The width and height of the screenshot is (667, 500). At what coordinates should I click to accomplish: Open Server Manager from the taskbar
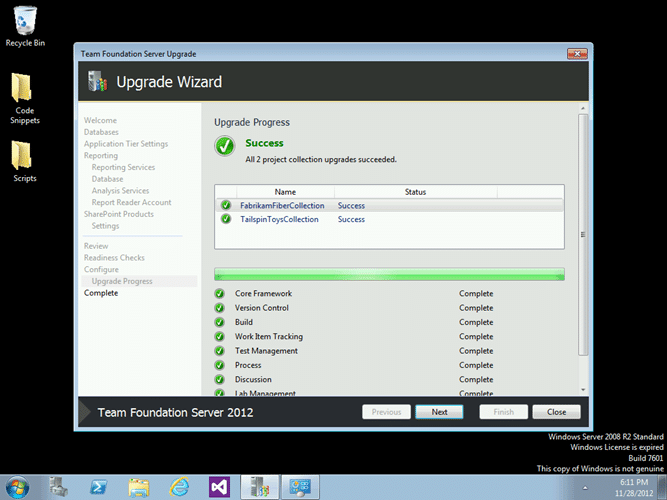pyautogui.click(x=58, y=487)
